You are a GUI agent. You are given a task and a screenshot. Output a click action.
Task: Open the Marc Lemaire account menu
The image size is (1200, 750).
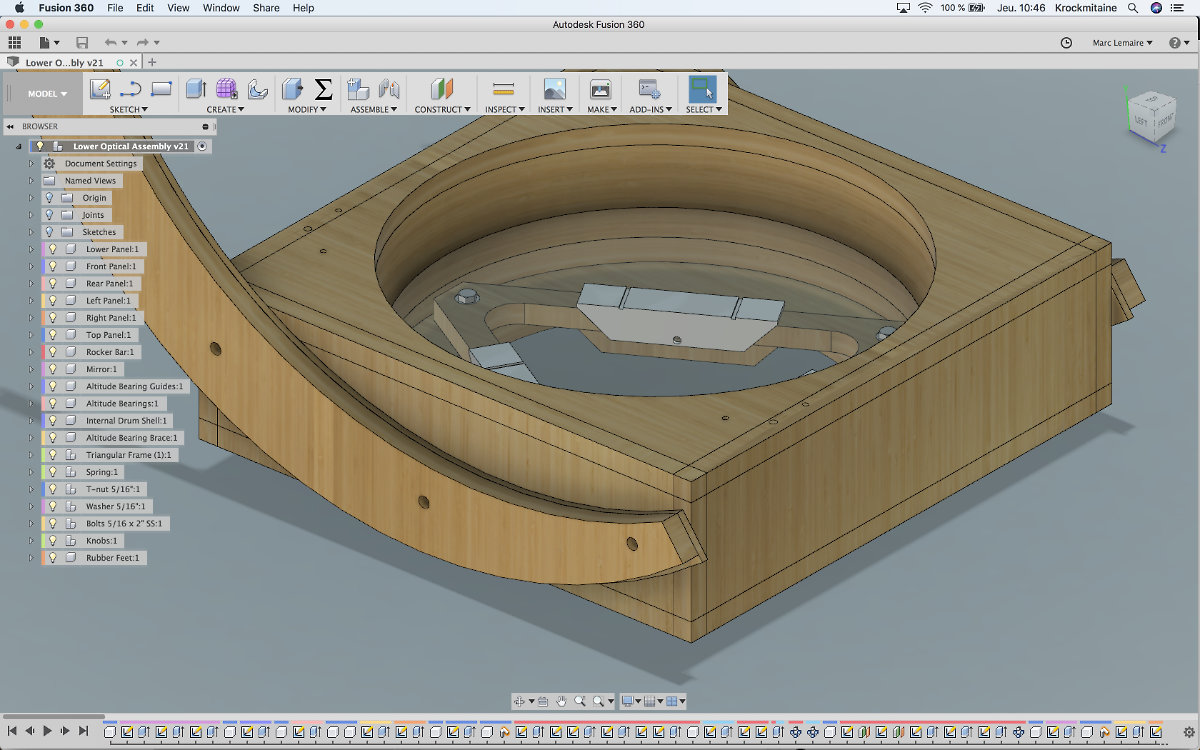(1120, 43)
